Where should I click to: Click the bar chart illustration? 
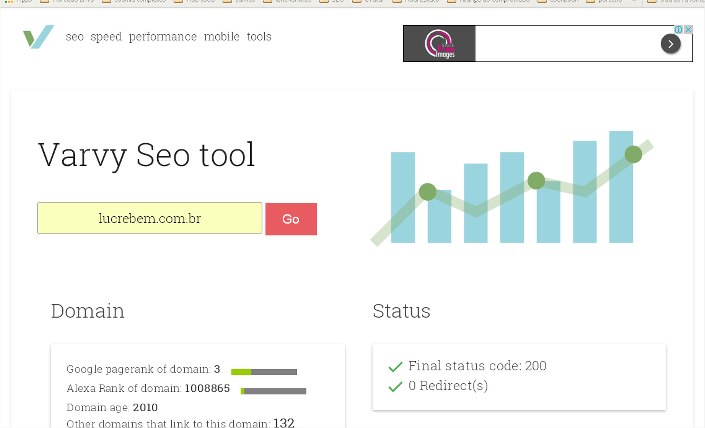tap(512, 188)
